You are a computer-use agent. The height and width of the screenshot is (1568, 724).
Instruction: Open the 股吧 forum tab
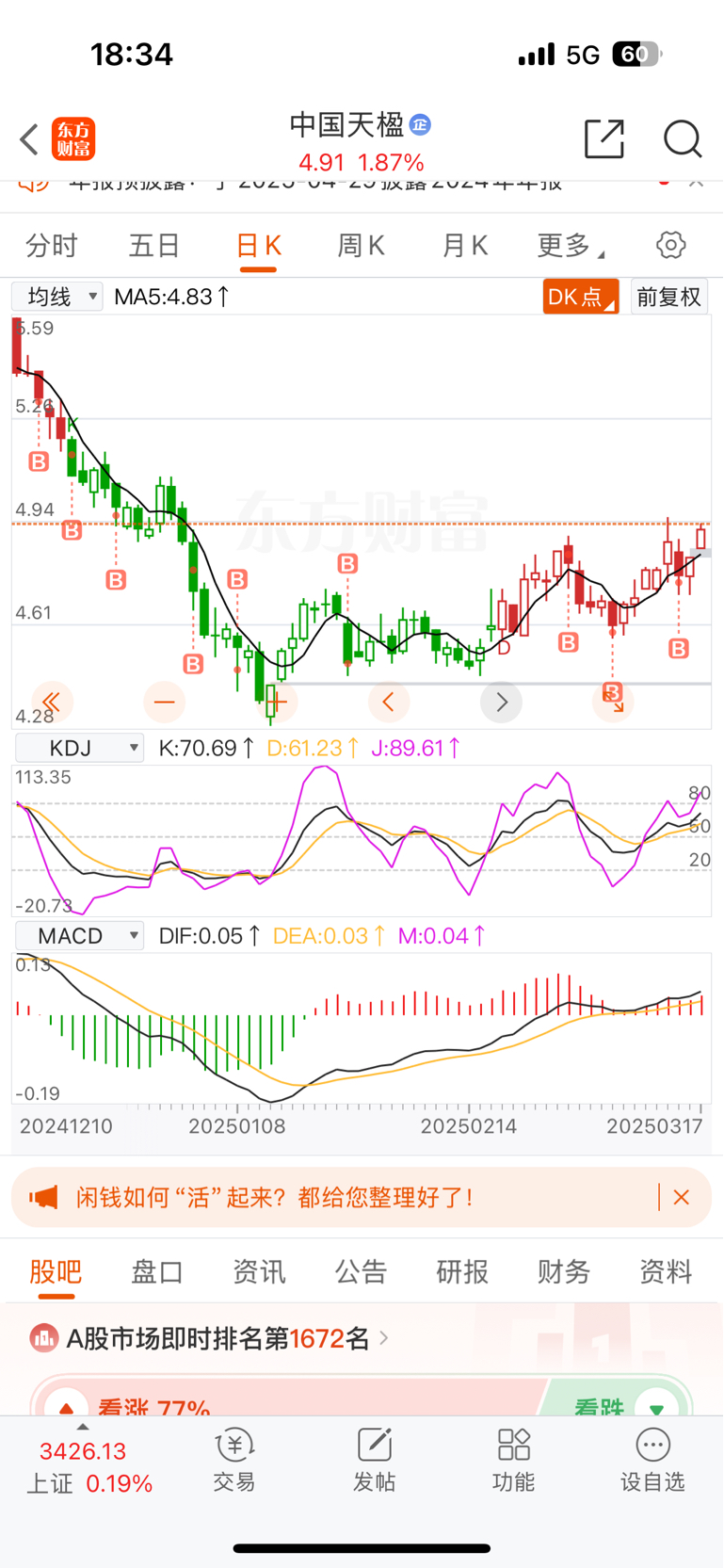[56, 1271]
